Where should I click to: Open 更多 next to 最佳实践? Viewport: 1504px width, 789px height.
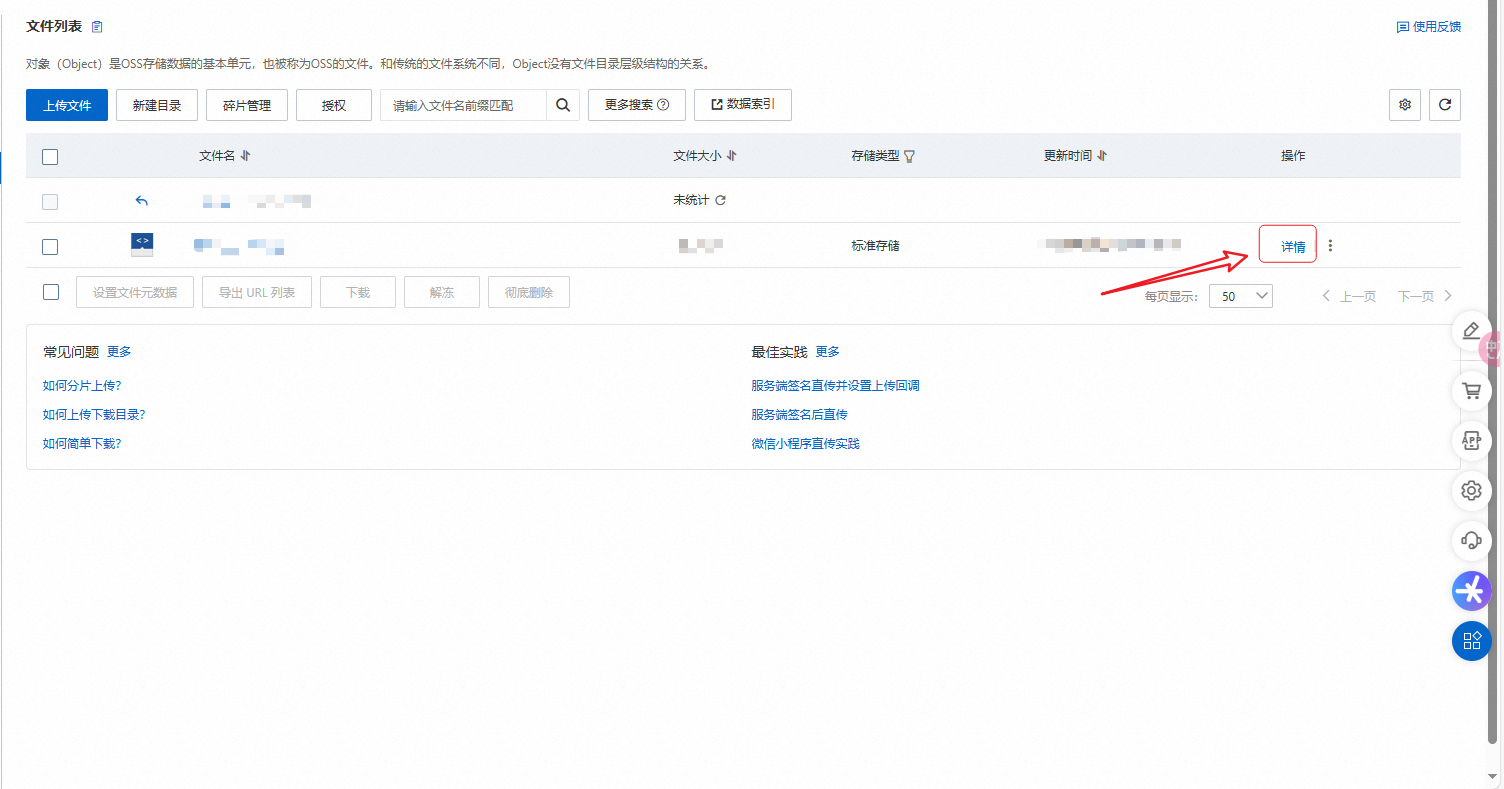click(x=828, y=352)
